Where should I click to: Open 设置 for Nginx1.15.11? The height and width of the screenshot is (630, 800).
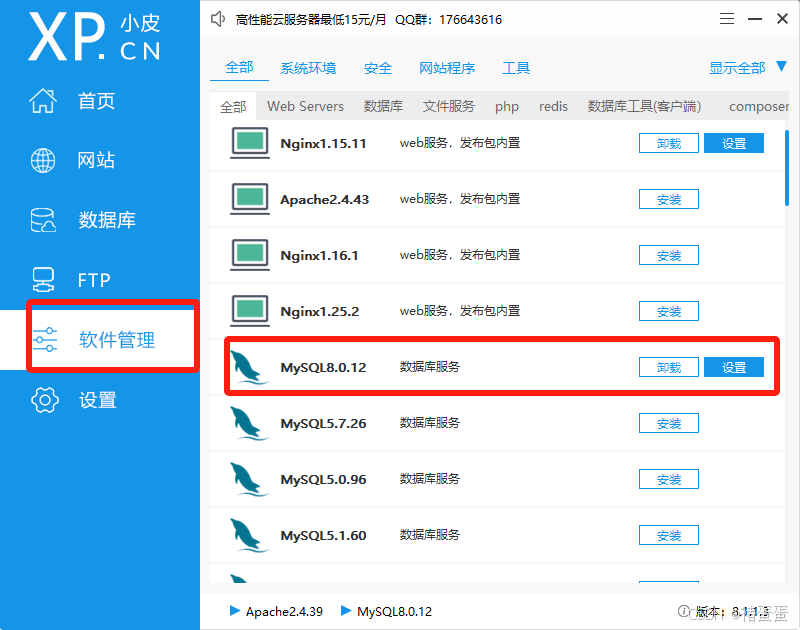[x=734, y=143]
